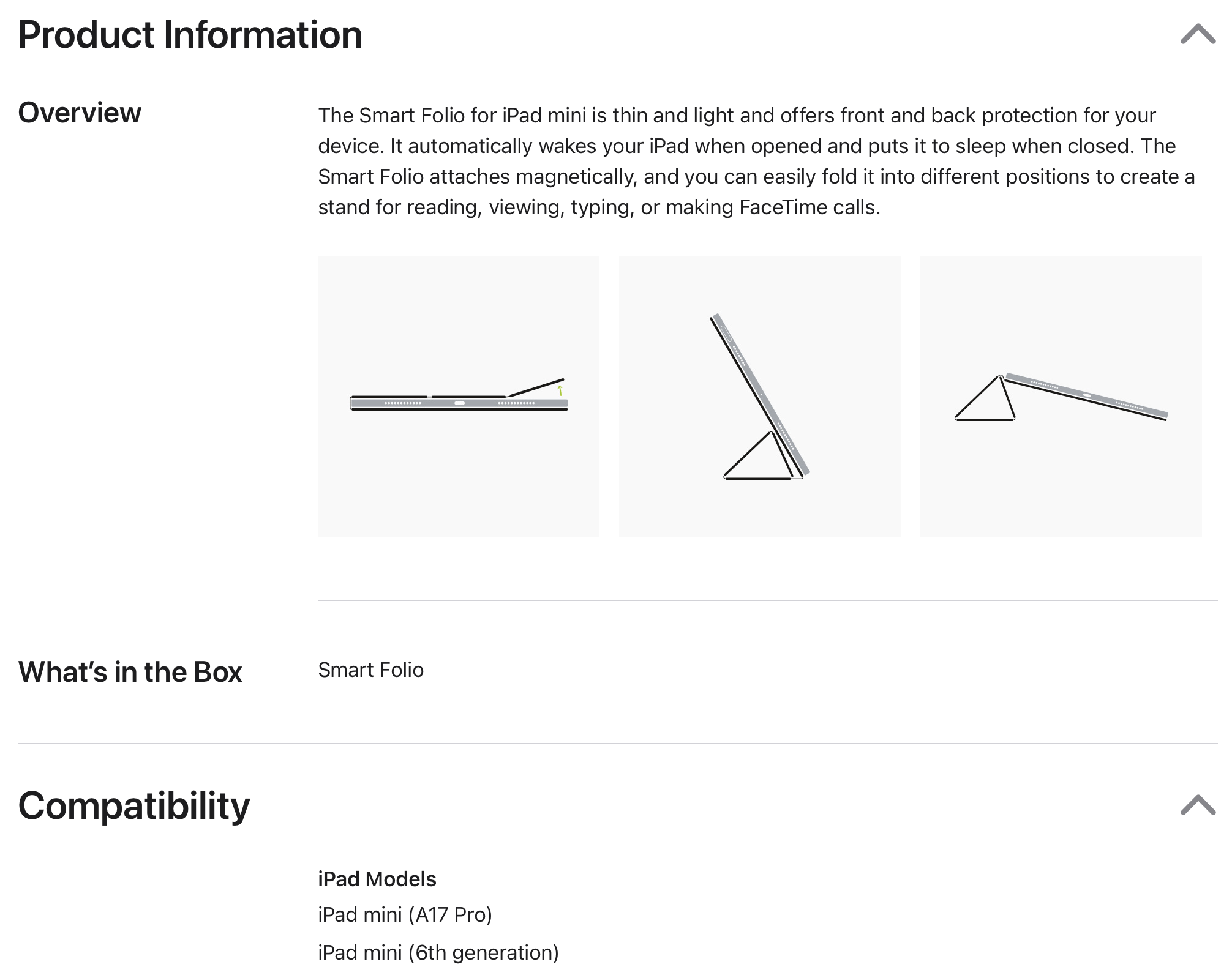Select iPad mini (A17 Pro) entry

click(x=405, y=915)
